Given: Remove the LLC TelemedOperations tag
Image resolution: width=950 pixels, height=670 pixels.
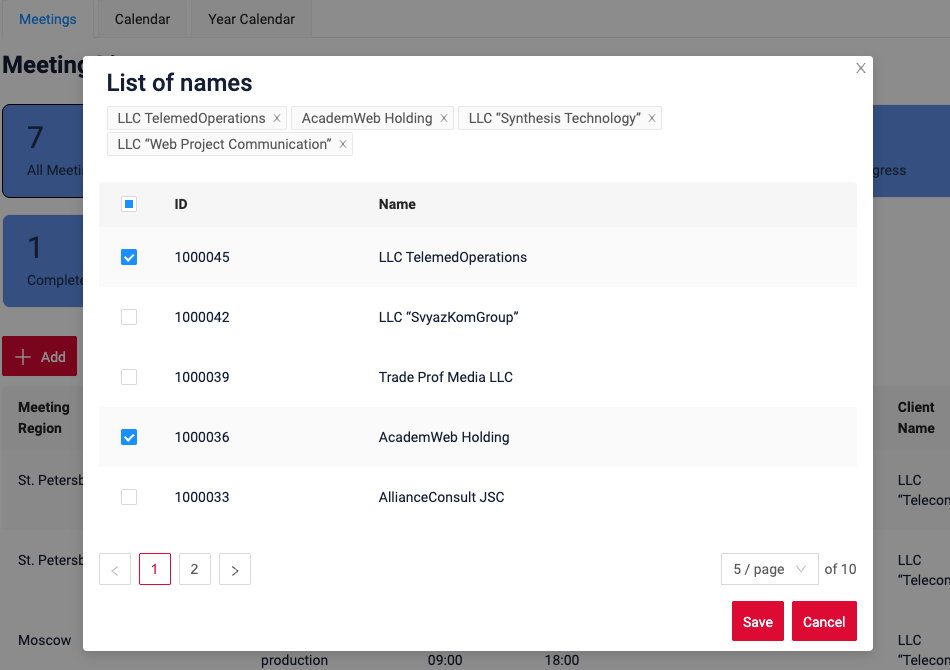Looking at the screenshot, I should click(x=277, y=118).
